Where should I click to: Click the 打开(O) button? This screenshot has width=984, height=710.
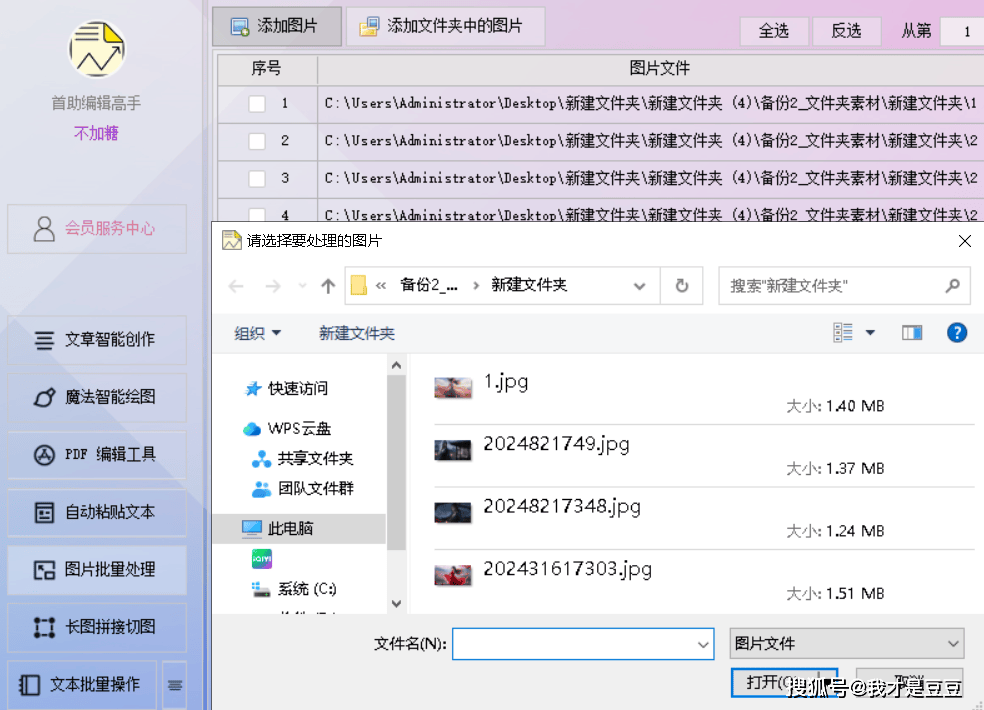pos(785,682)
